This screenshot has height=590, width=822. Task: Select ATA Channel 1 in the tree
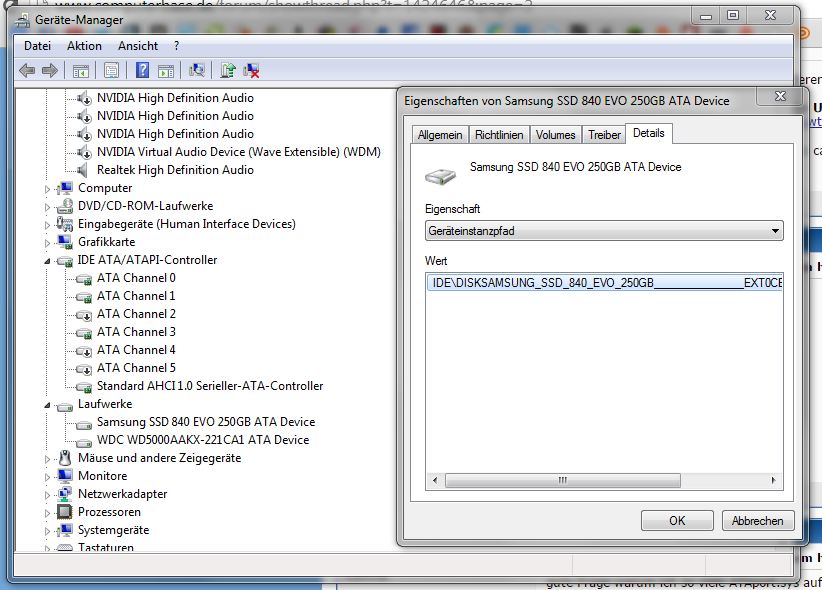(136, 296)
